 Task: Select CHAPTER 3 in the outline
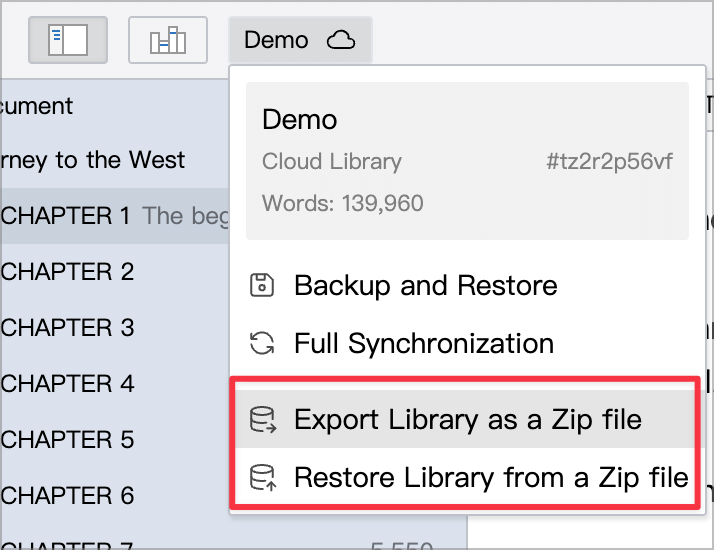(x=115, y=328)
